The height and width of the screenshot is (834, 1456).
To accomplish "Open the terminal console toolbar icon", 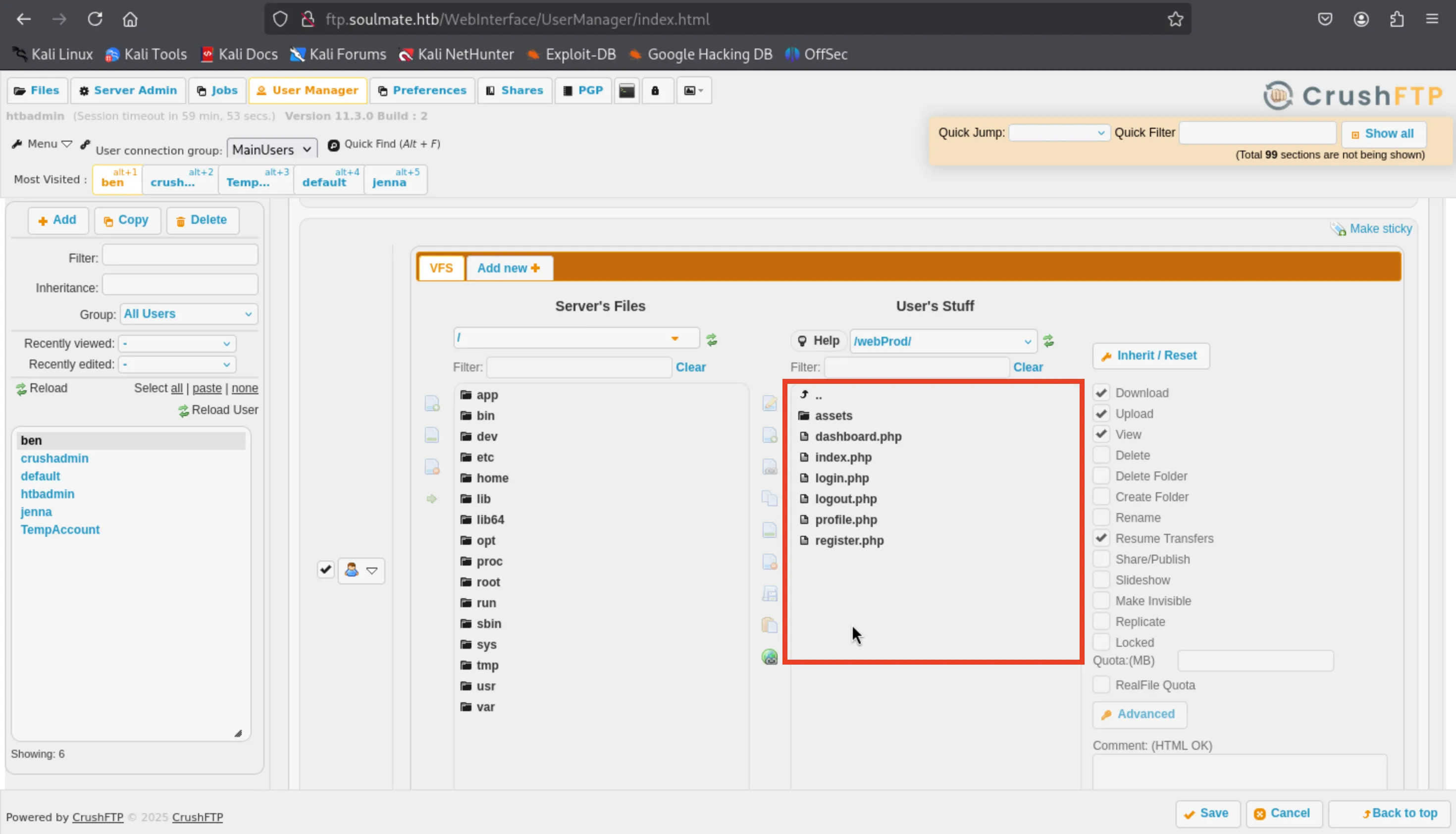I will (626, 91).
